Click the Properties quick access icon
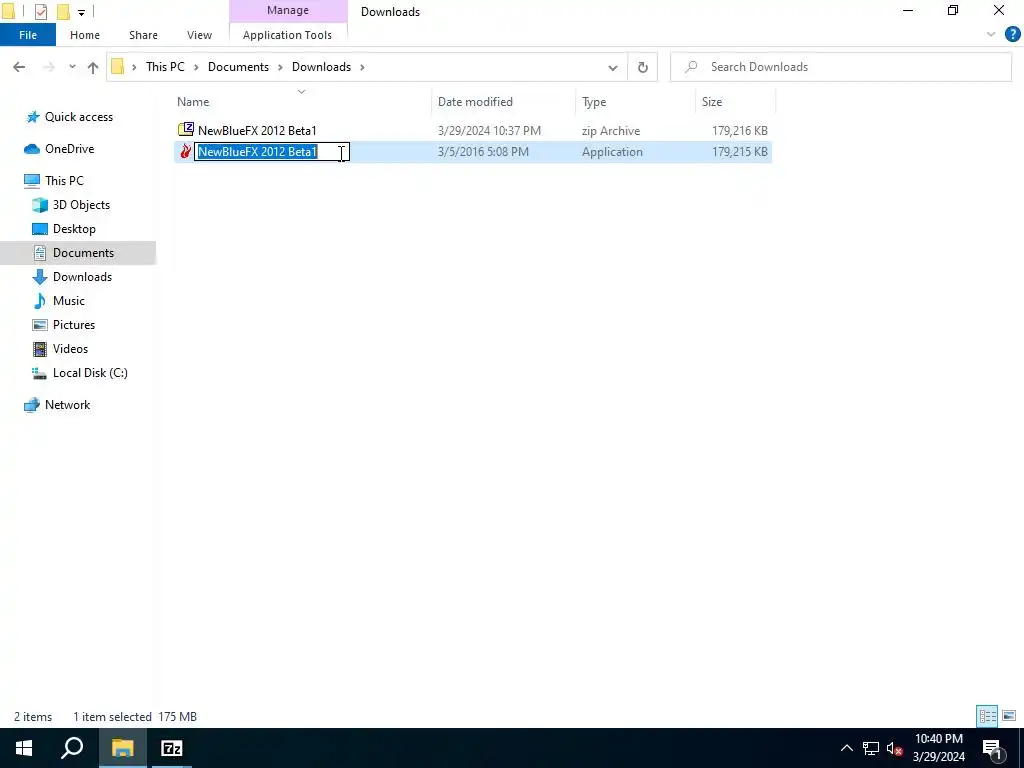This screenshot has height=768, width=1024. pyautogui.click(x=40, y=12)
